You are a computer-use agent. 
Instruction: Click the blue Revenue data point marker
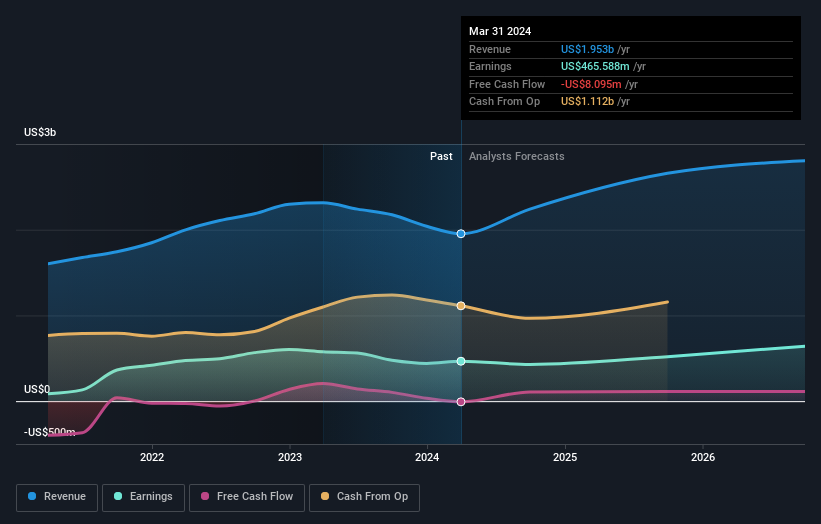point(461,234)
